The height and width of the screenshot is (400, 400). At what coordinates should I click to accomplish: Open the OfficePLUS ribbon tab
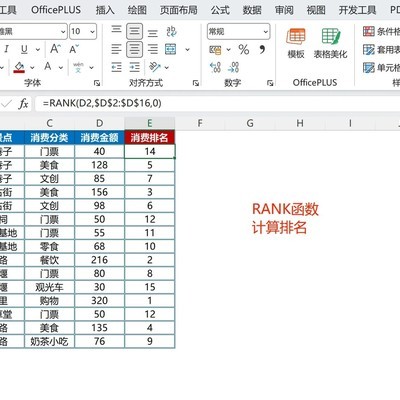coord(56,10)
